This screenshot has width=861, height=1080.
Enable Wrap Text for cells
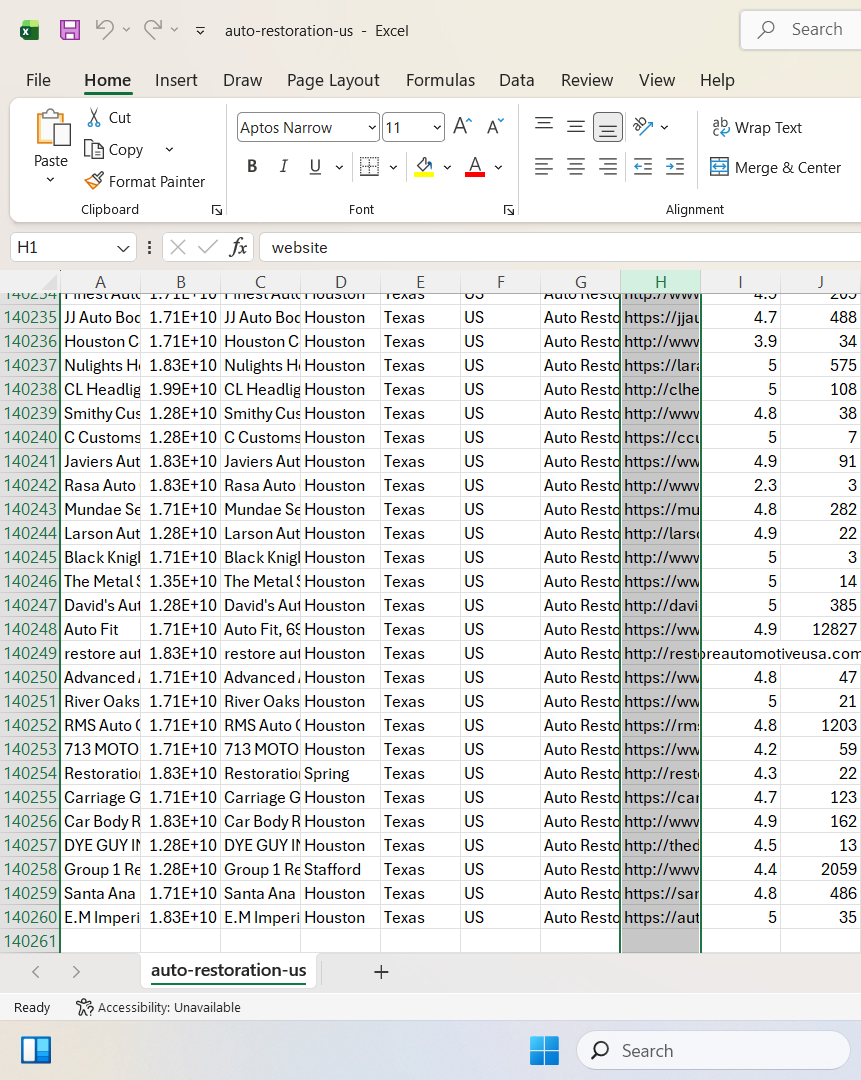[757, 127]
